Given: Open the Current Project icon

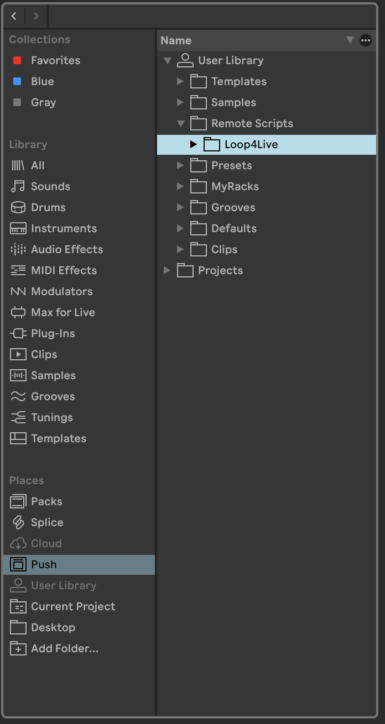Looking at the screenshot, I should coord(18,607).
